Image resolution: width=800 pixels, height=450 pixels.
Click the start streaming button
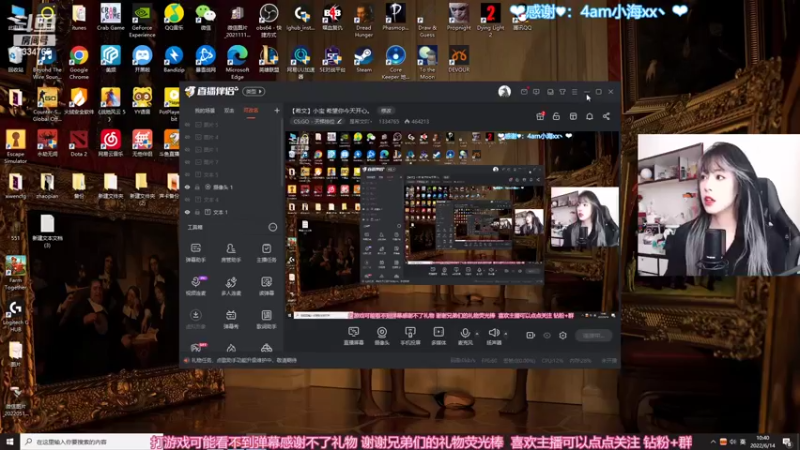point(593,336)
